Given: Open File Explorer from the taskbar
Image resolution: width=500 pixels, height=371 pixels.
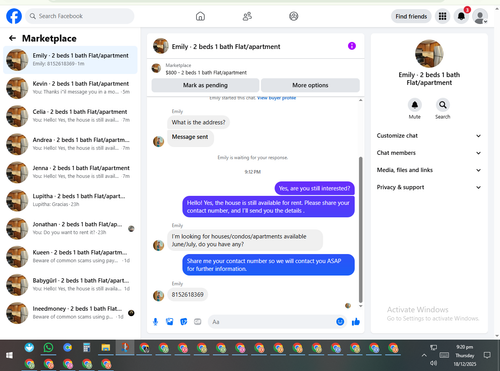Looking at the screenshot, I should click(106, 348).
